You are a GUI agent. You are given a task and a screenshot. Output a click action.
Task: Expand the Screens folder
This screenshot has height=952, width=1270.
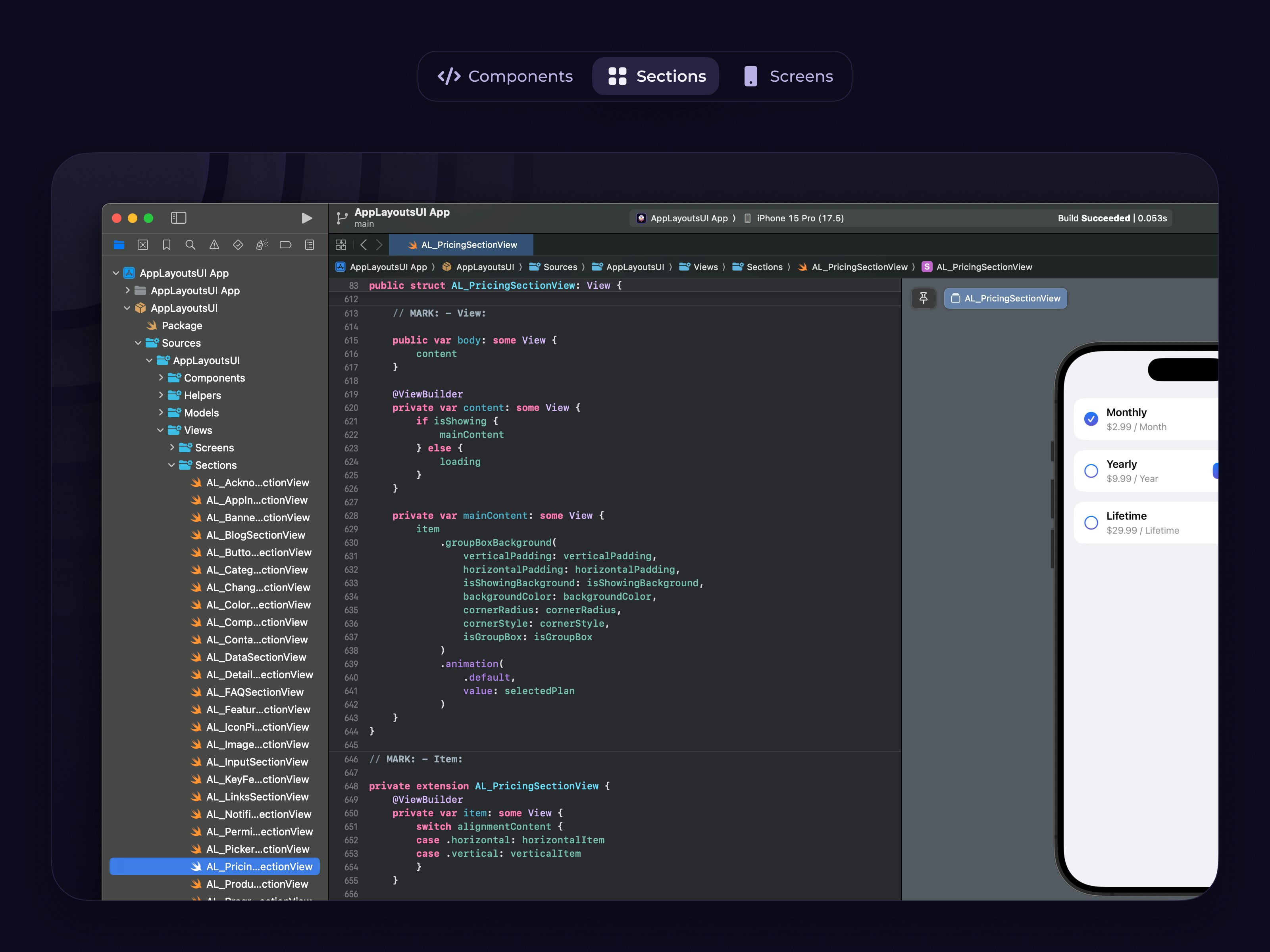click(172, 447)
